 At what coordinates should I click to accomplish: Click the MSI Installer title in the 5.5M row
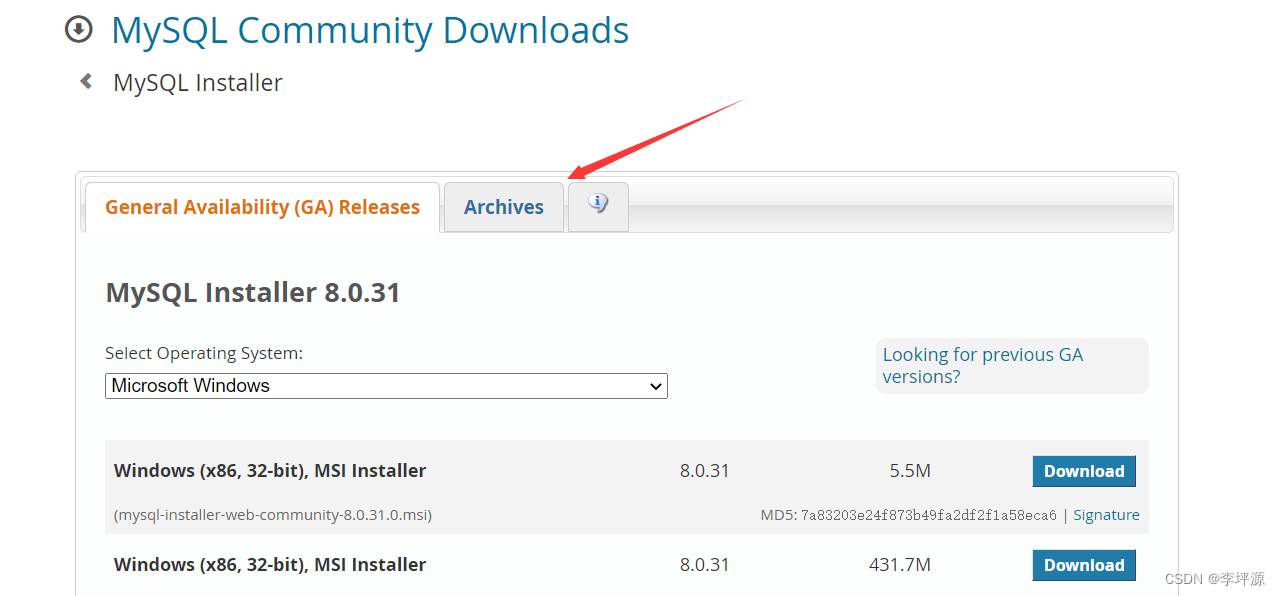pos(270,471)
